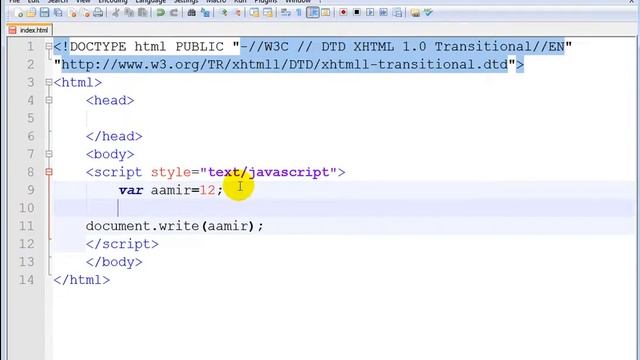Image resolution: width=640 pixels, height=360 pixels.
Task: Collapse the red script fold marker
Action: [x=49, y=172]
